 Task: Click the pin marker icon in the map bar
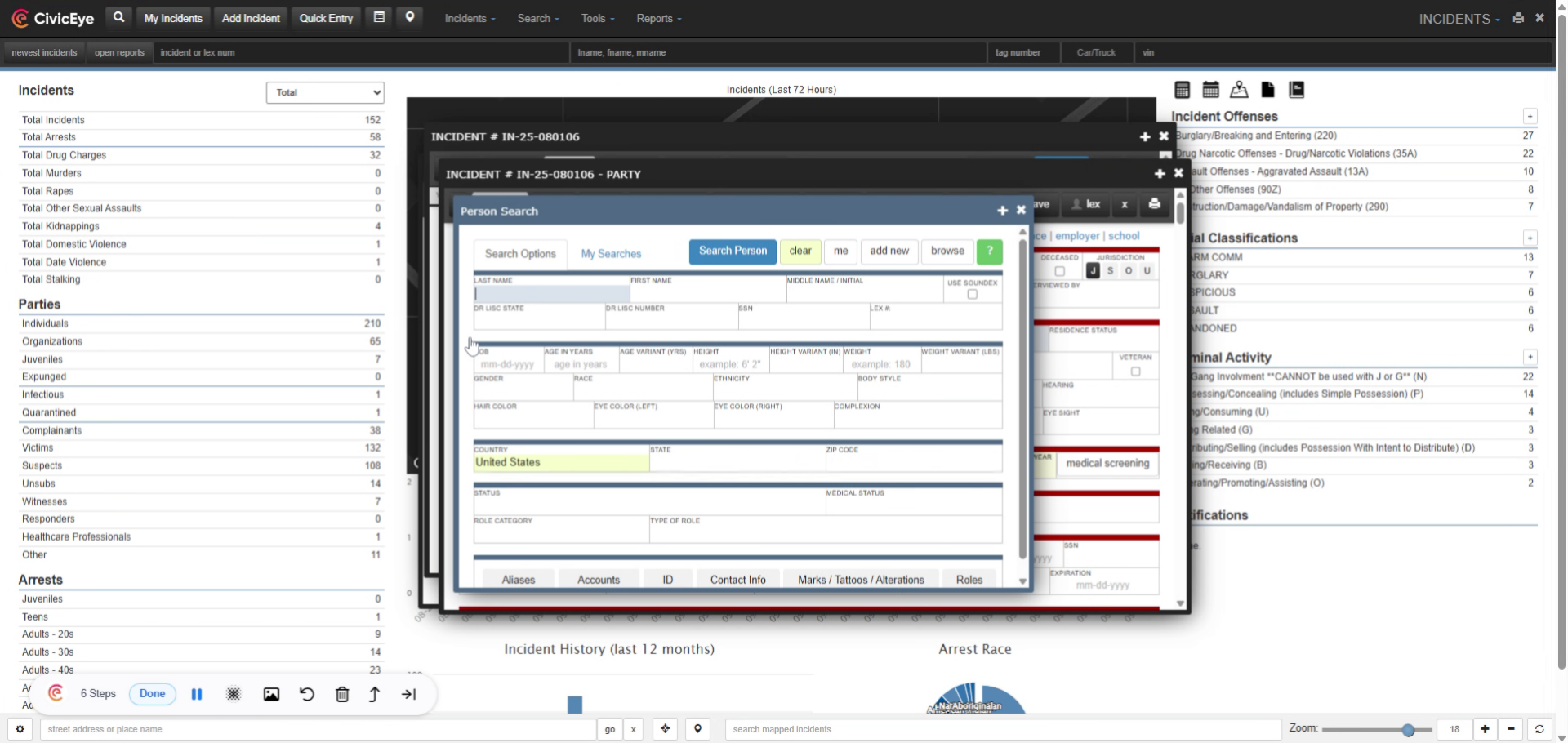(697, 729)
